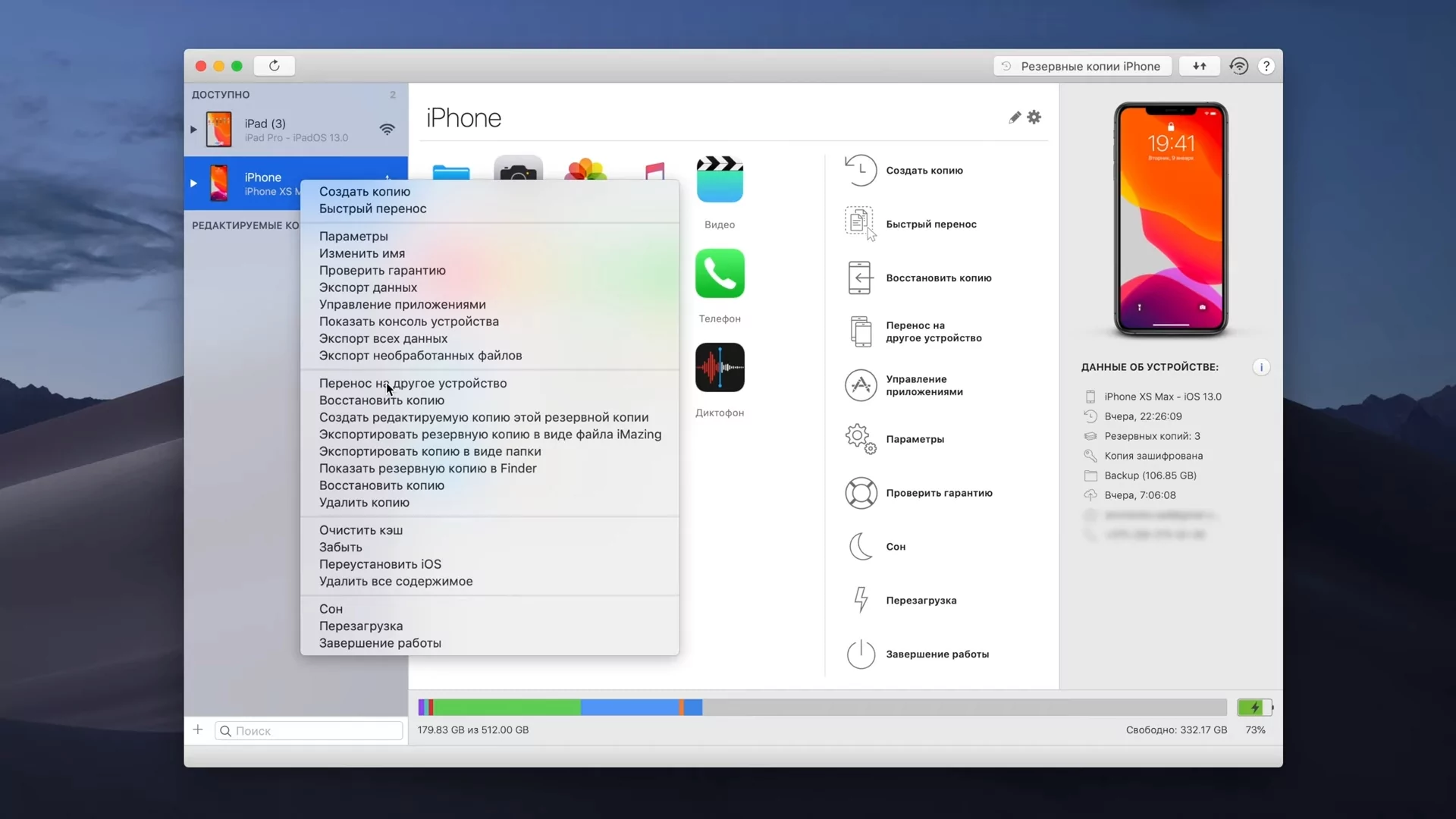Select iPad (3) in the sidebar
The image size is (1456, 819).
click(x=296, y=130)
